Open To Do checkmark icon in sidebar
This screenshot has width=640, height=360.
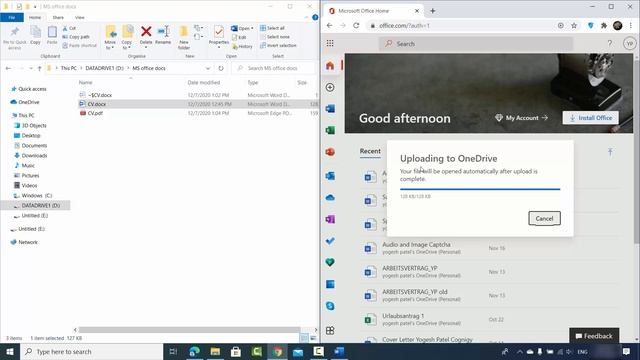click(x=330, y=241)
